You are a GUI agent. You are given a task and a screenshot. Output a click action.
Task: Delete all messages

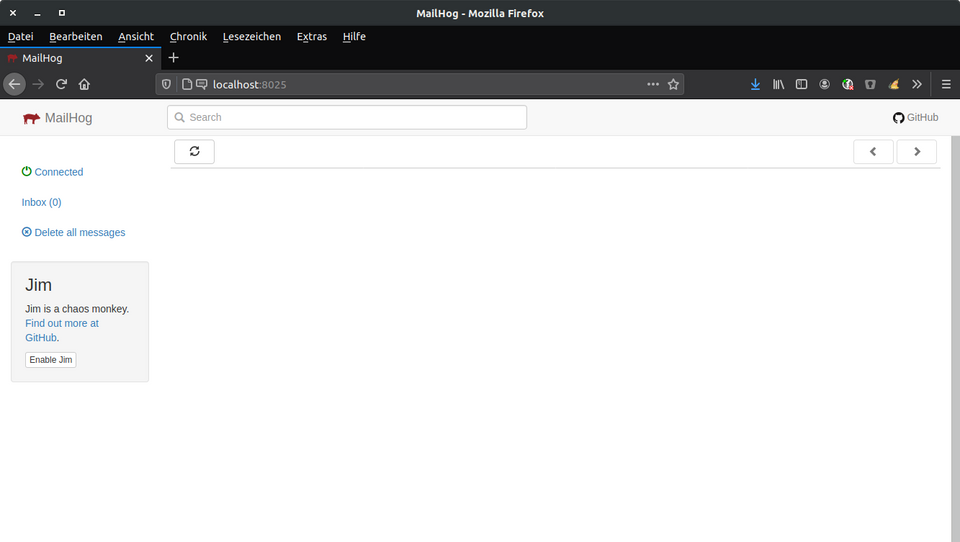(73, 232)
